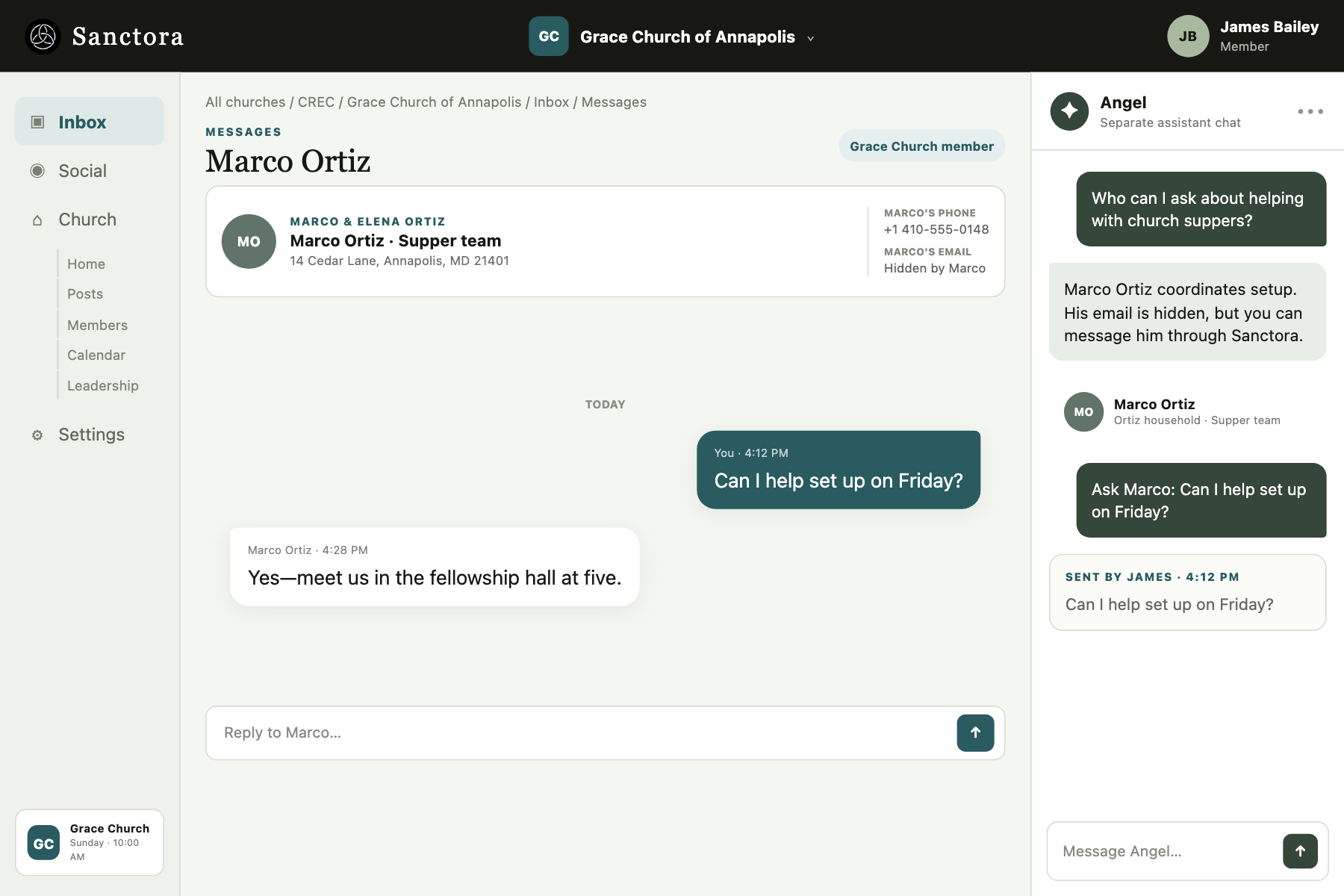Viewport: 1344px width, 896px height.
Task: Open the Leadership sub-item
Action: pyautogui.click(x=103, y=386)
